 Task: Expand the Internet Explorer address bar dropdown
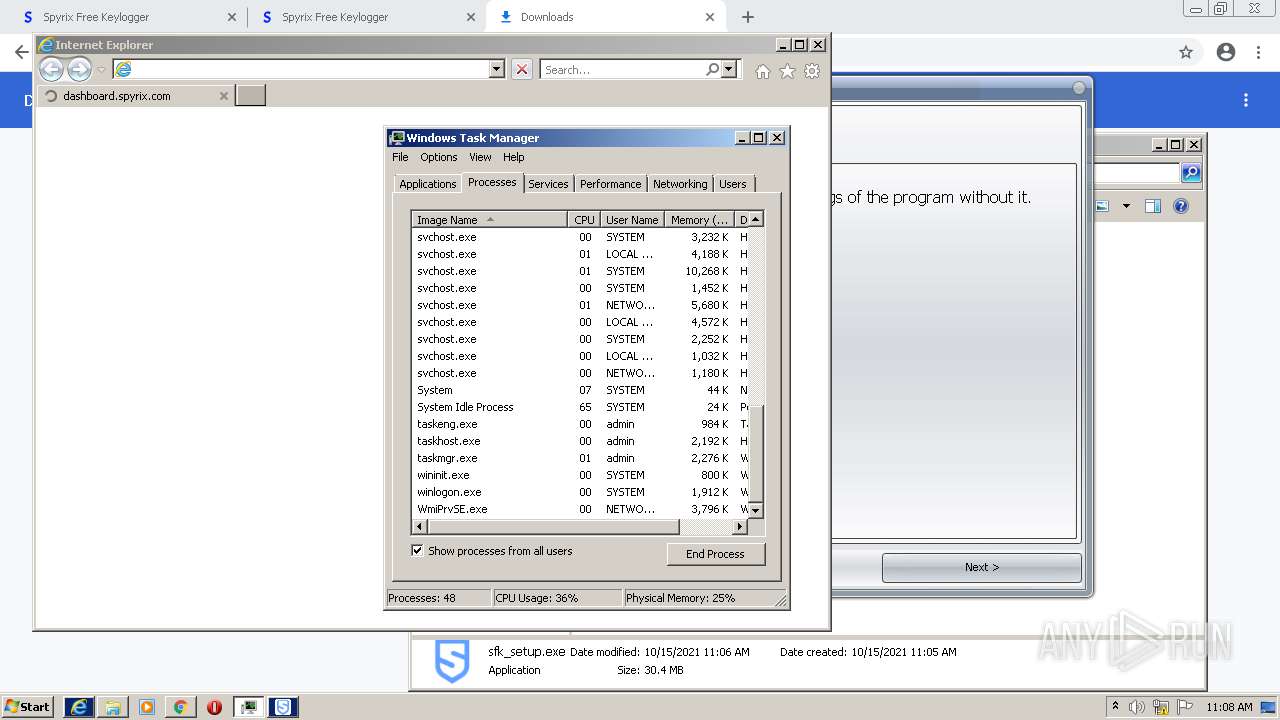point(496,69)
